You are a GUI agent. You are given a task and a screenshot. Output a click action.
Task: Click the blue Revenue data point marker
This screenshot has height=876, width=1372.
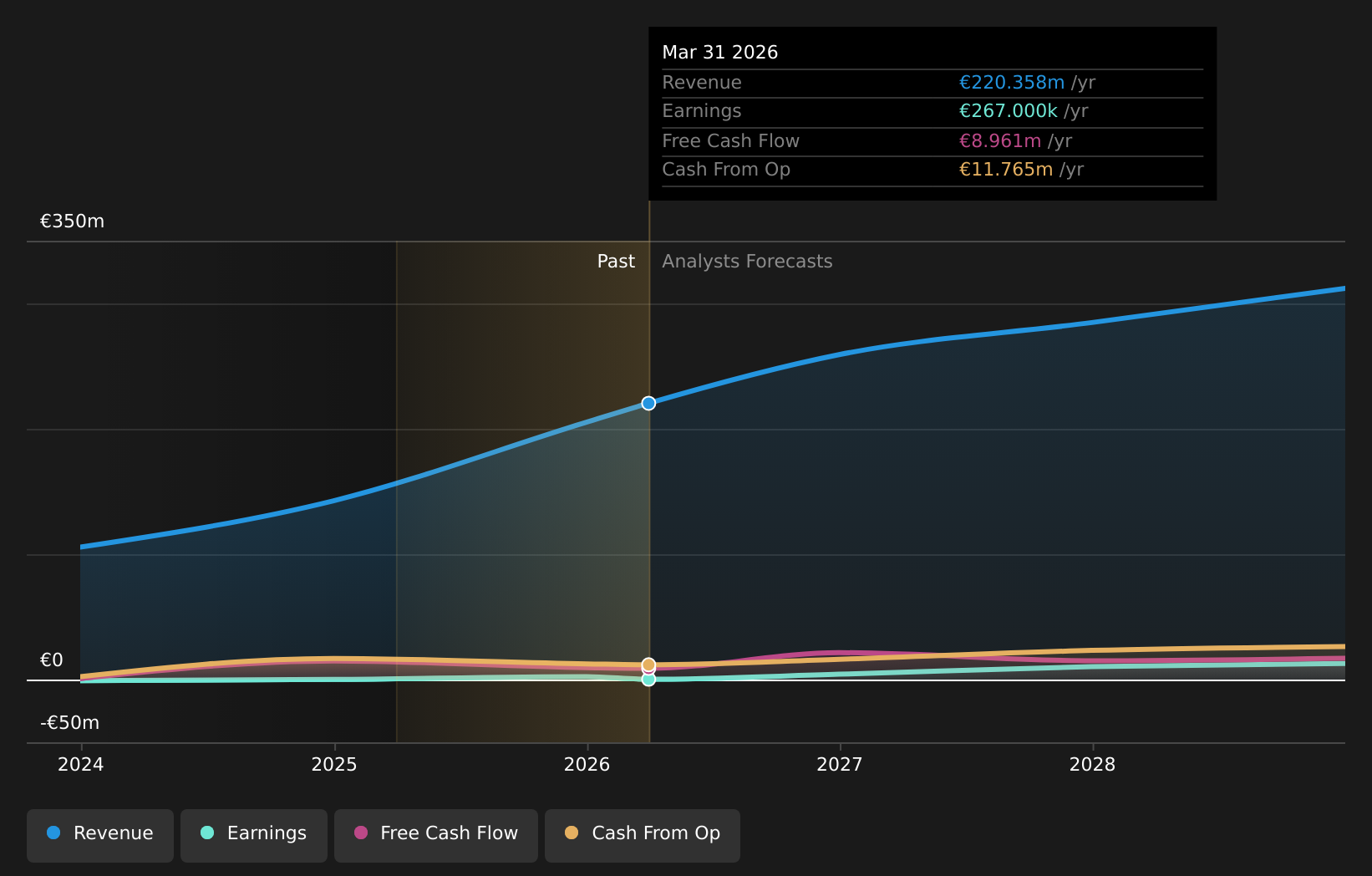point(648,403)
